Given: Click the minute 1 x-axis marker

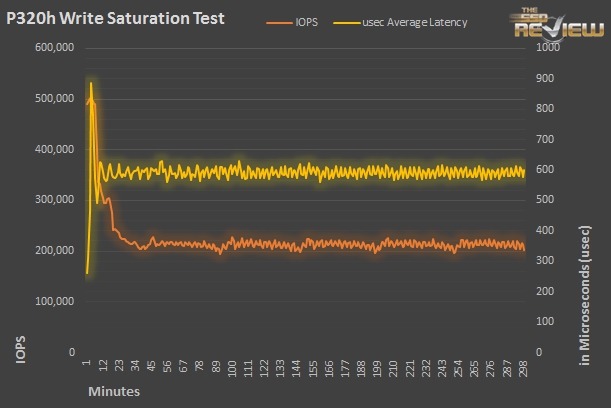Looking at the screenshot, I should pos(87,366).
